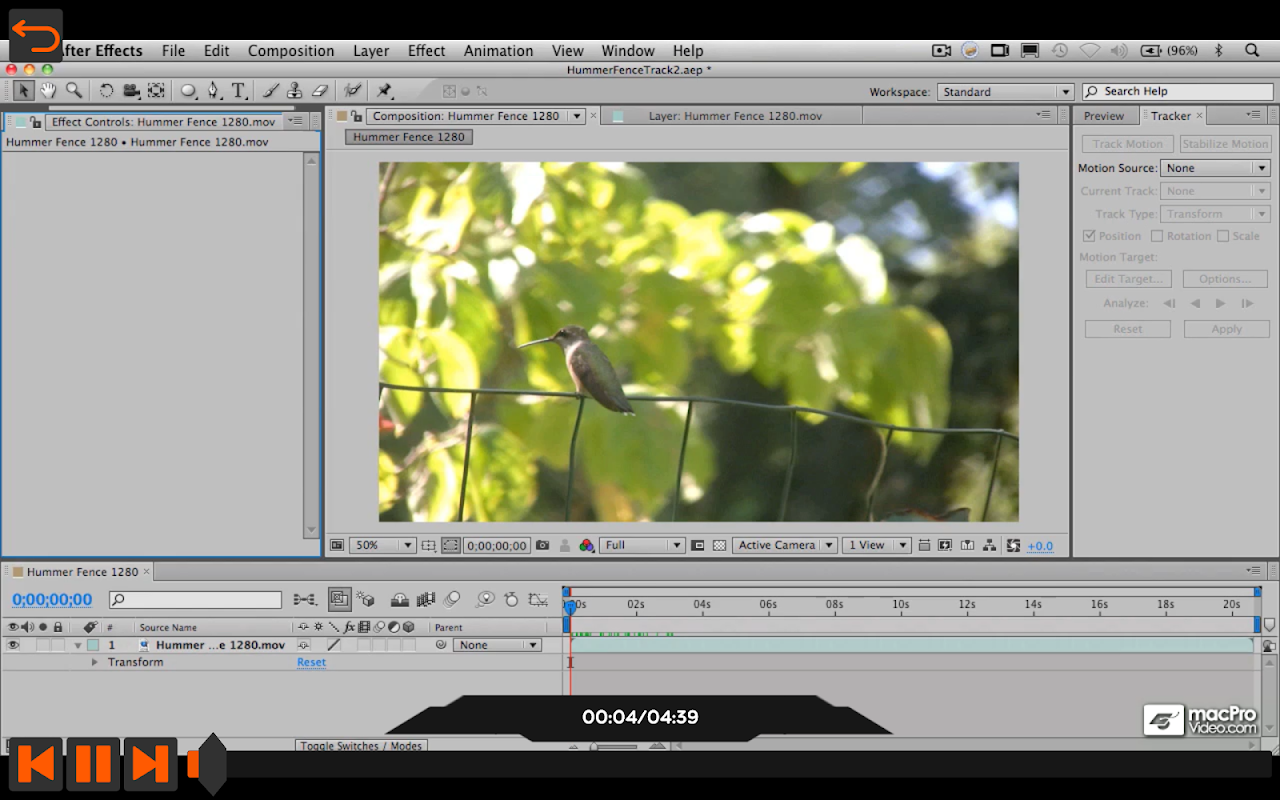Open the Workspace Standard dropdown
Viewport: 1280px width, 800px height.
(1005, 92)
